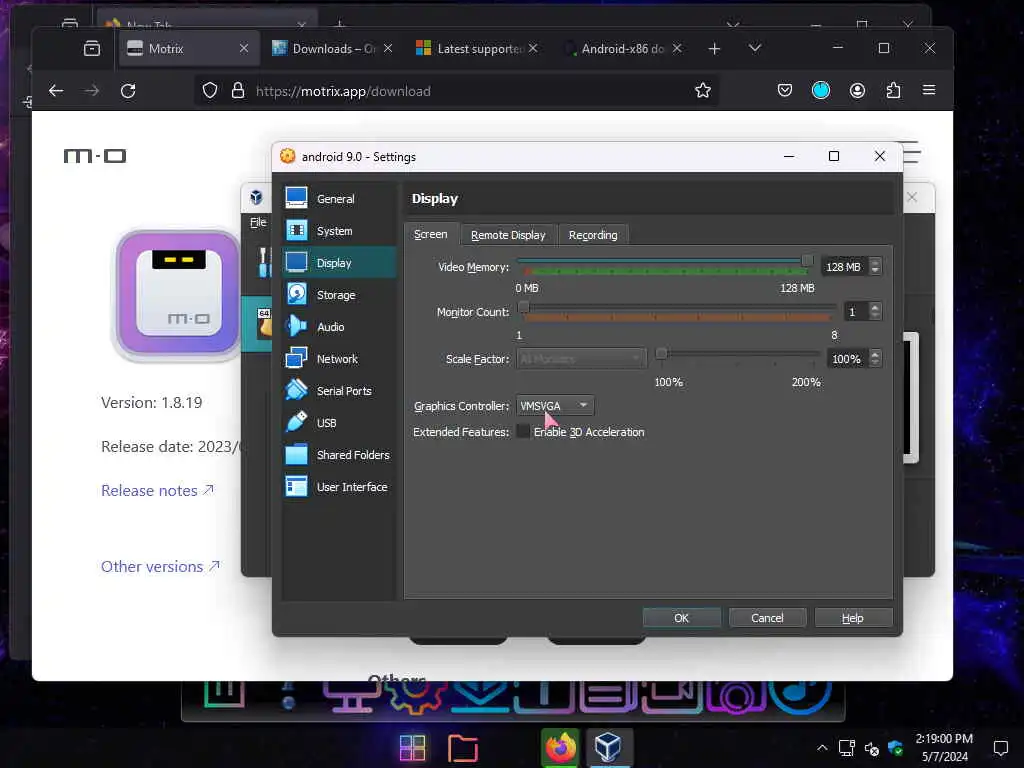Open Firefox View sidebar icon

coord(91,48)
